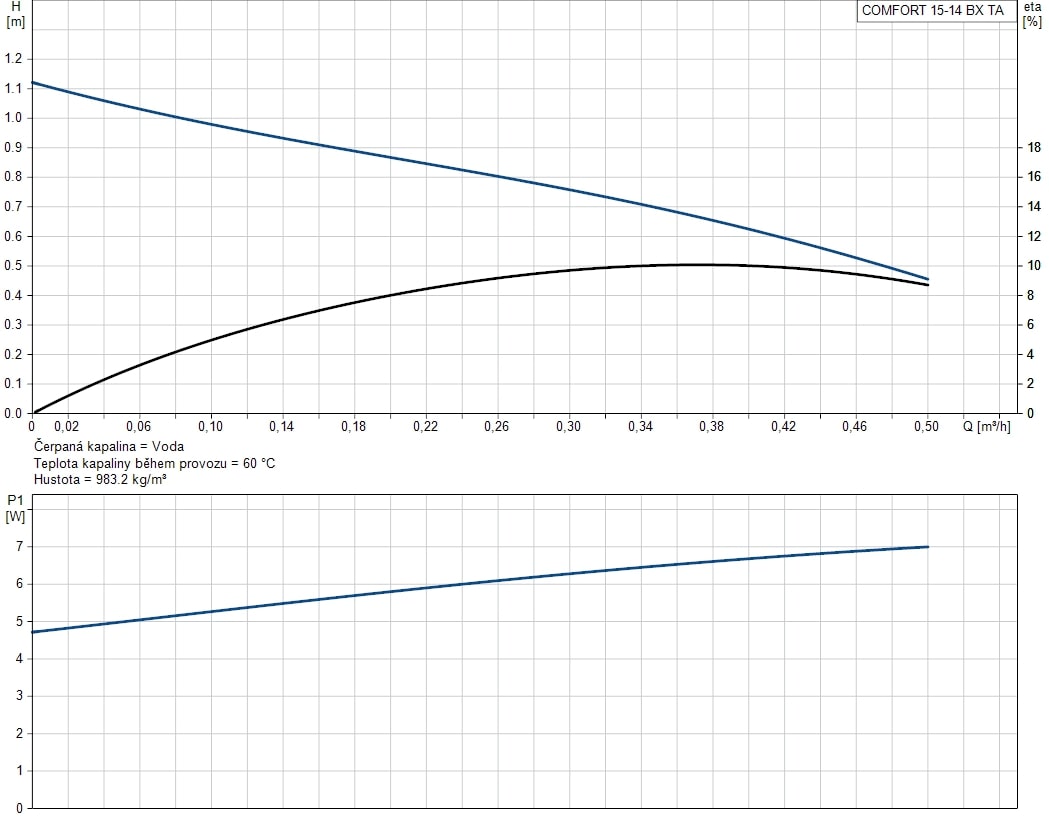Viewport: 1049px width, 827px height.
Task: Click the COMFORT 15-14 BX TA legend label
Action: [x=933, y=11]
